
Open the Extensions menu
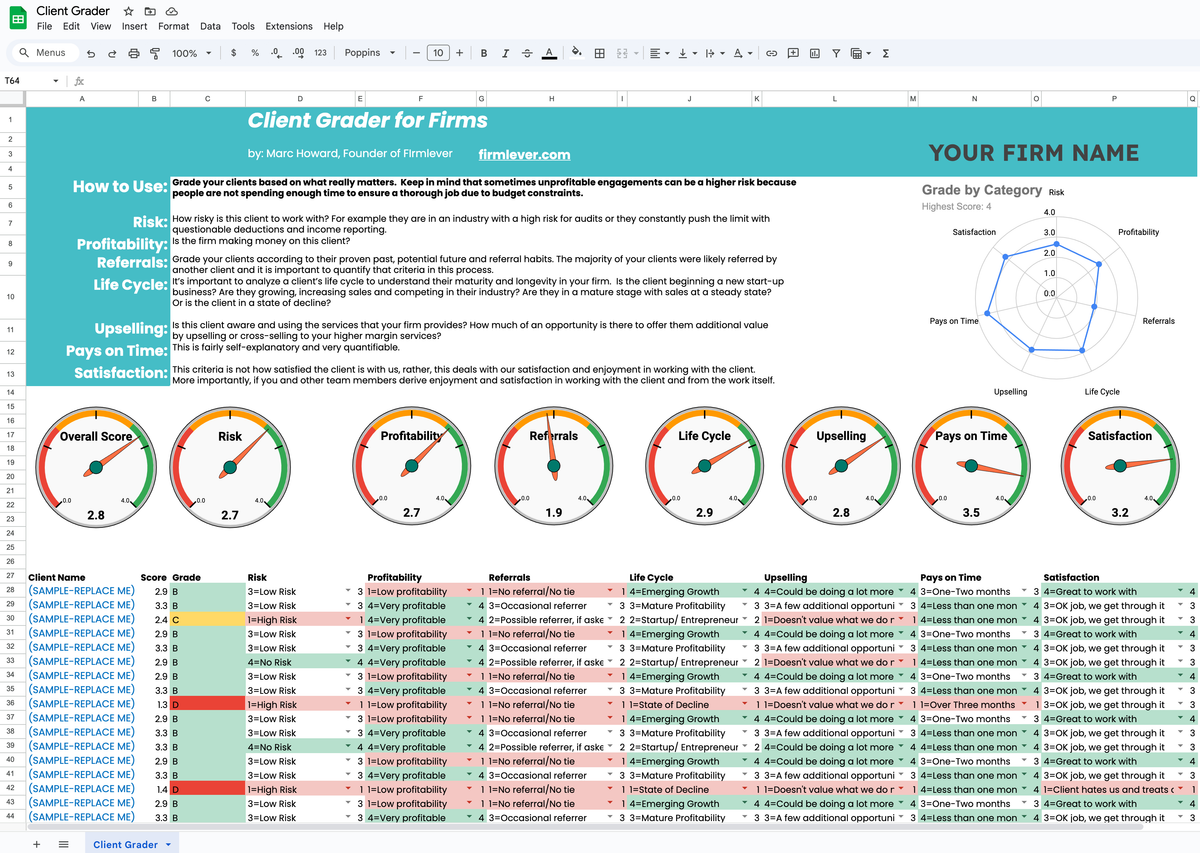[288, 26]
